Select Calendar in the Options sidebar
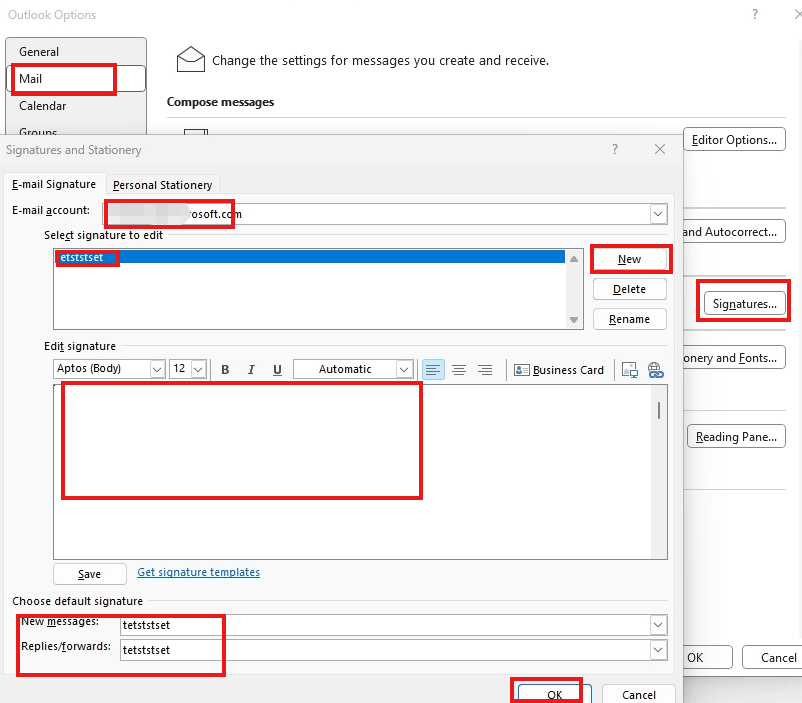 point(43,106)
